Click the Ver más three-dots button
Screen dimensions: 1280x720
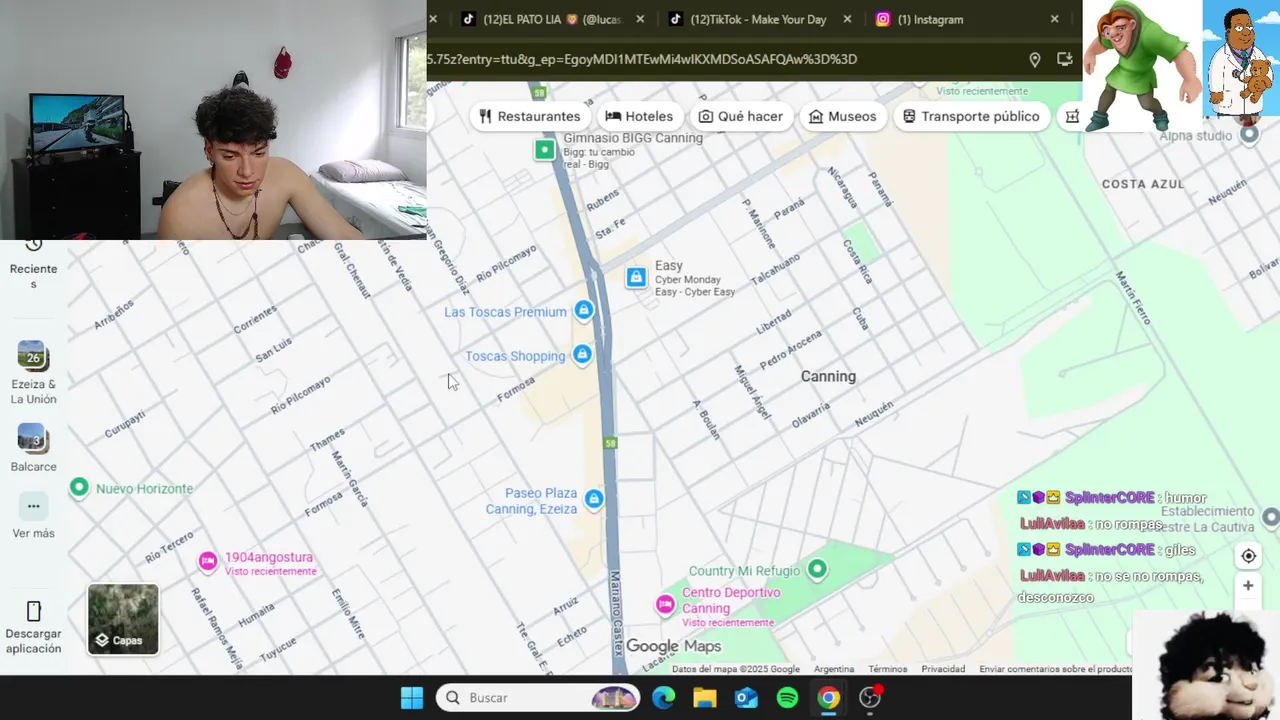coord(33,506)
